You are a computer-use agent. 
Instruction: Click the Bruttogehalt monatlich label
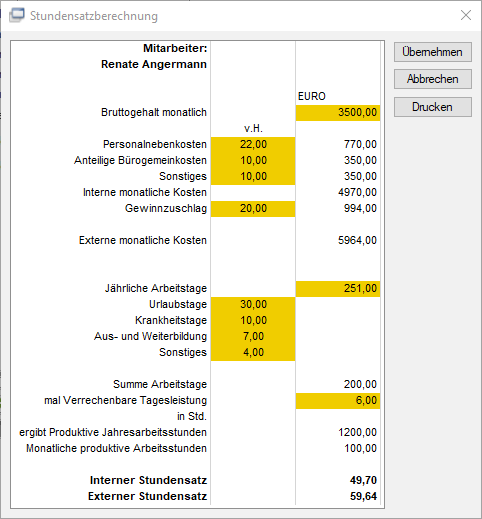(x=154, y=112)
